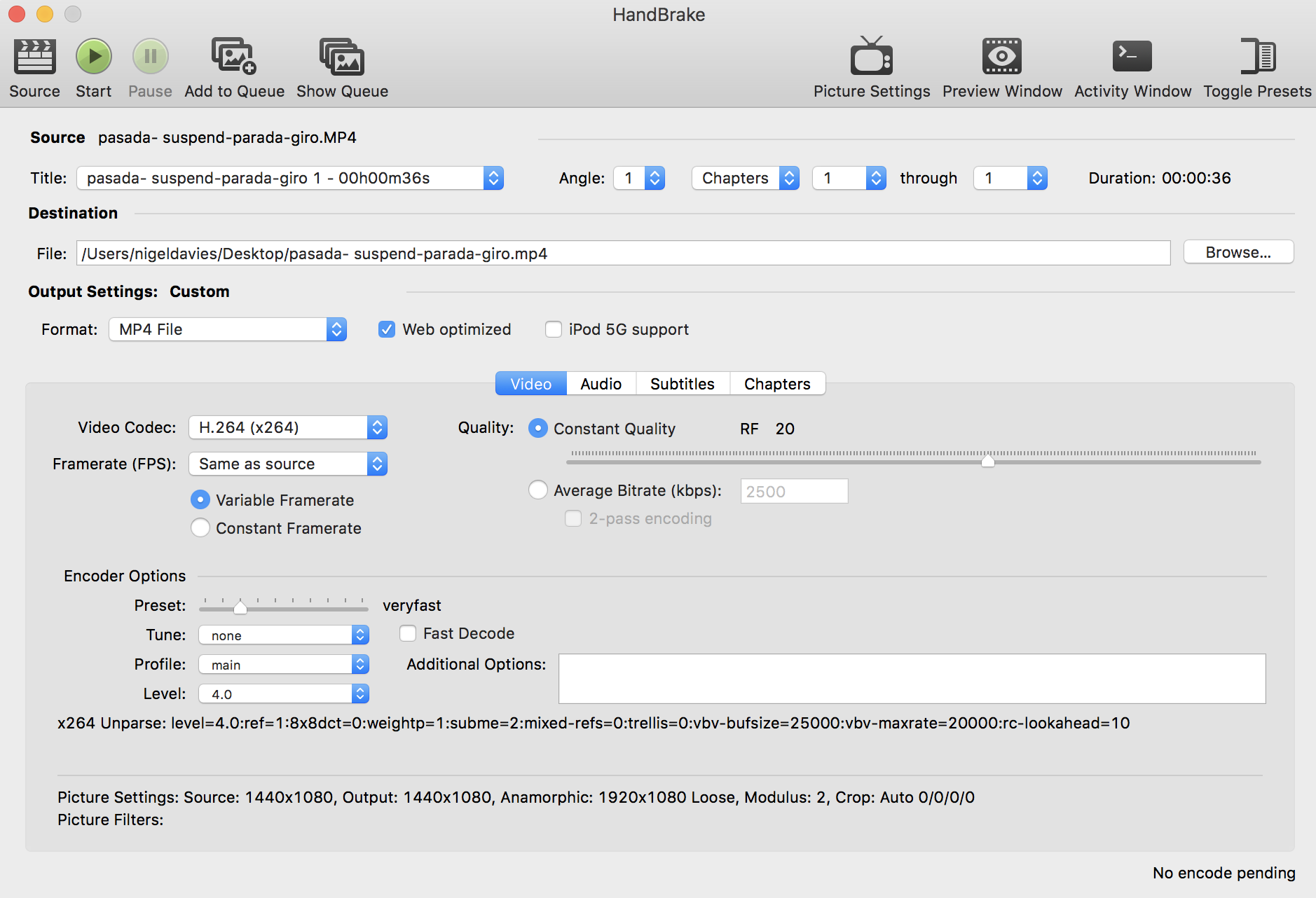Select the Constant Quality radio button
The height and width of the screenshot is (898, 1316).
click(538, 428)
